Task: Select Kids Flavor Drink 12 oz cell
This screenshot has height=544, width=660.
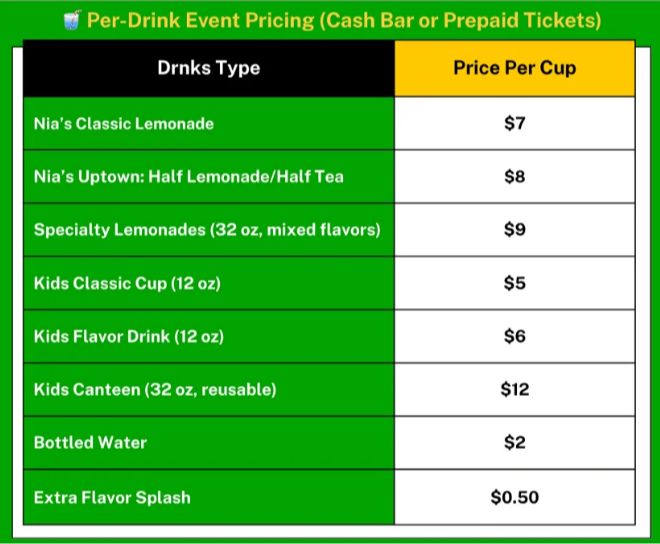Action: 129,337
